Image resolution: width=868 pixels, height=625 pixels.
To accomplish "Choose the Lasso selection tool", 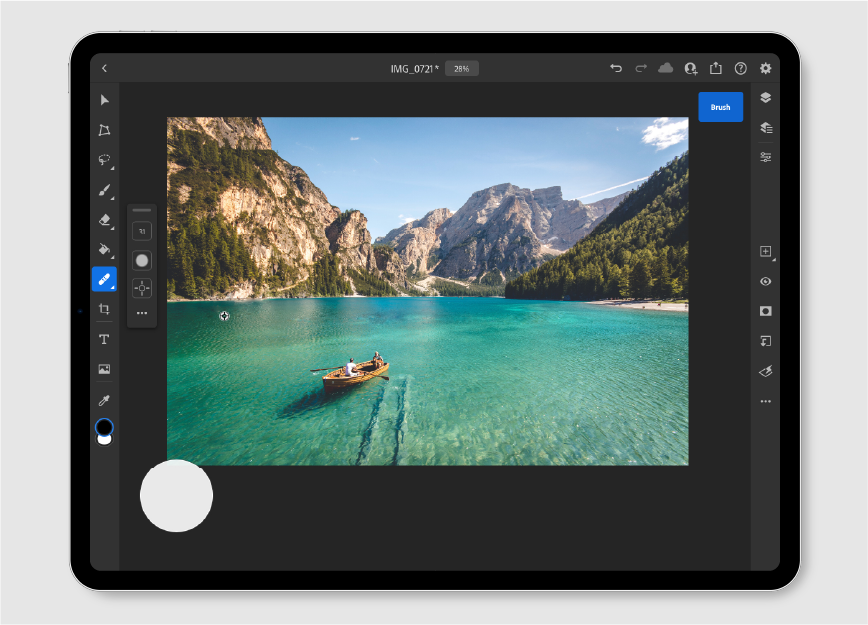I will click(104, 160).
